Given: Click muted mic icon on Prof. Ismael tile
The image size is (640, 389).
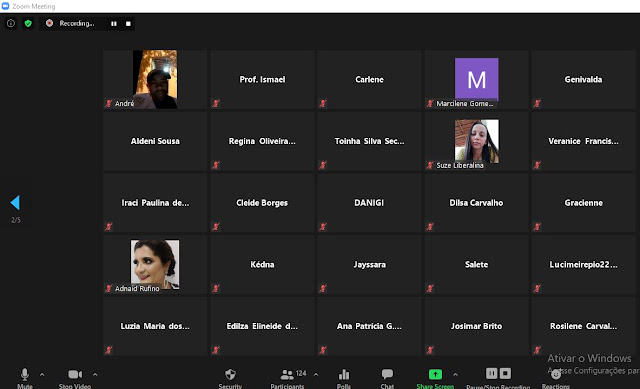Looking at the screenshot, I should tap(216, 103).
